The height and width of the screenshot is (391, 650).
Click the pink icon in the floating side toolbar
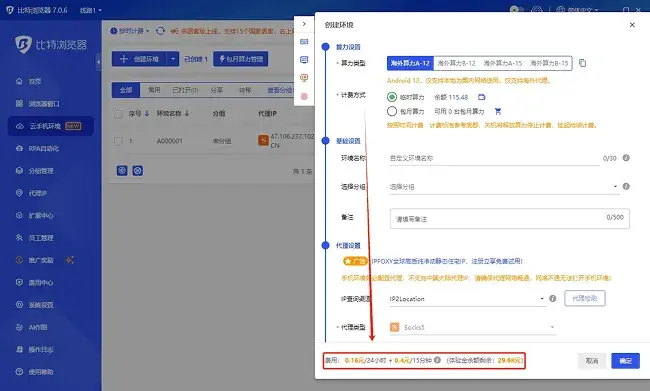coord(304,96)
